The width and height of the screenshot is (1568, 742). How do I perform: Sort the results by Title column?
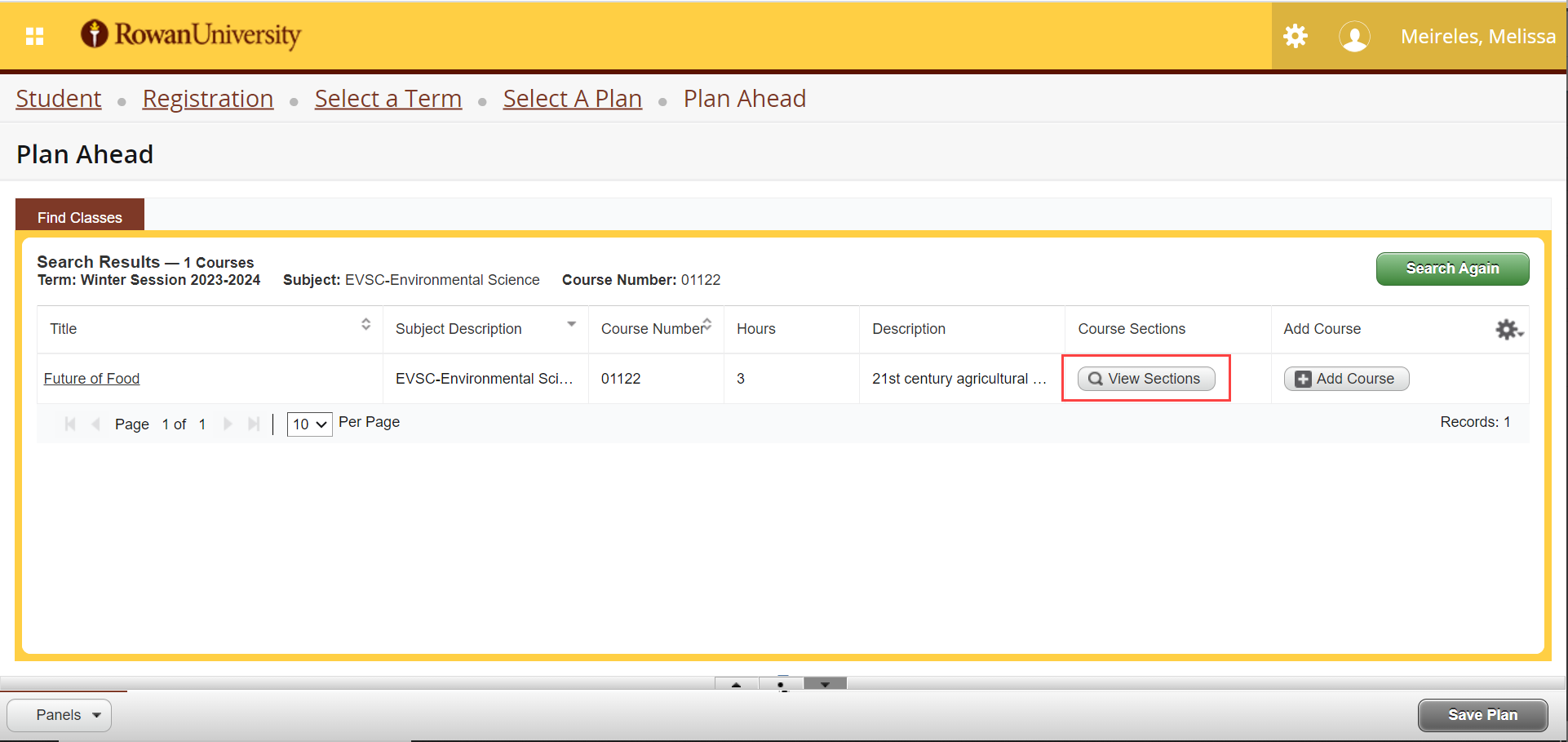[x=365, y=325]
